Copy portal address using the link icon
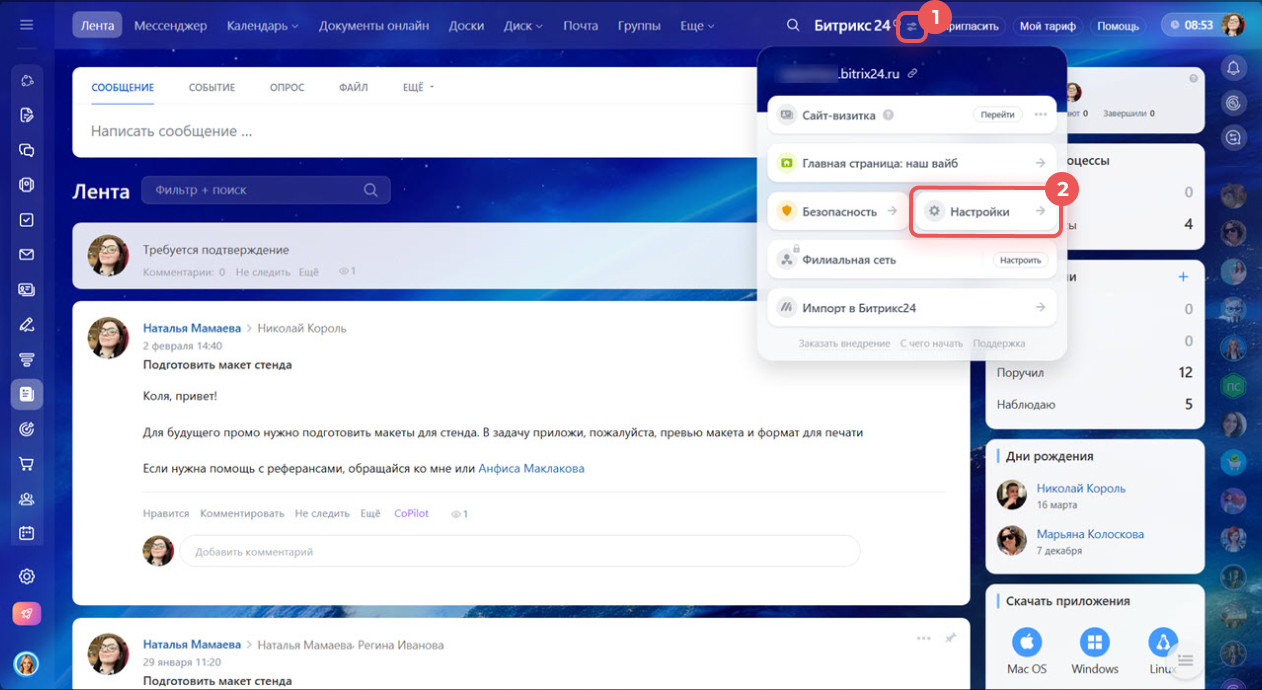The image size is (1262, 690). point(912,74)
